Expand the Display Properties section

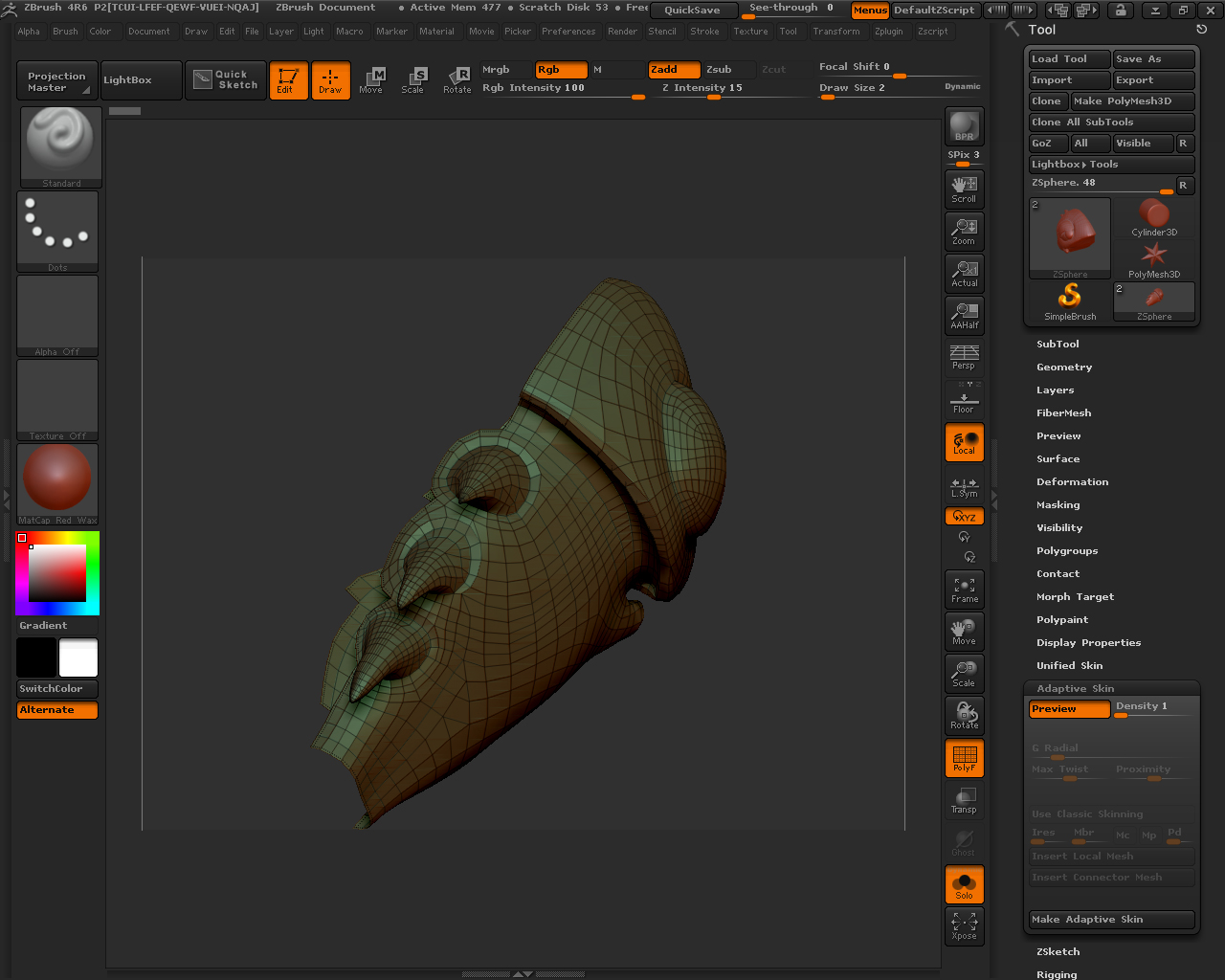[x=1088, y=643]
